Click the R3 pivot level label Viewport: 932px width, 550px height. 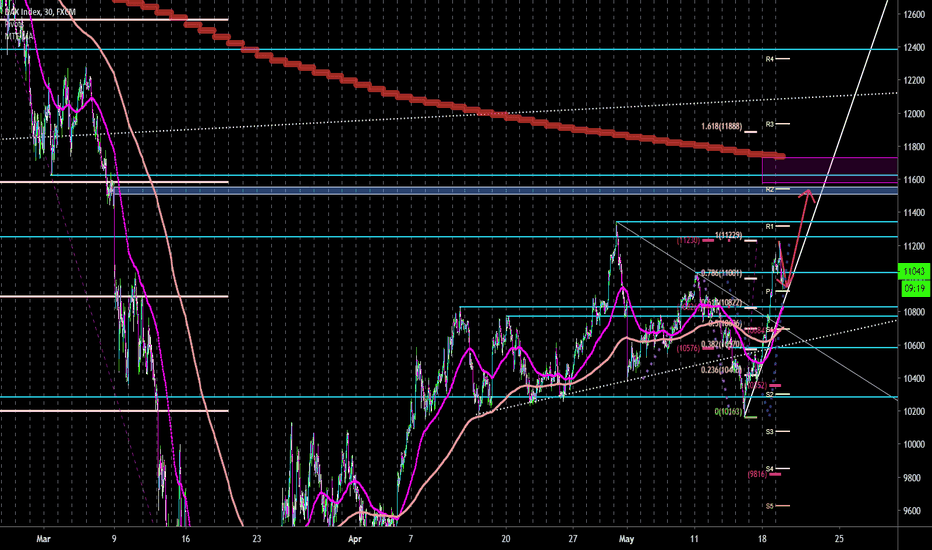(x=770, y=124)
